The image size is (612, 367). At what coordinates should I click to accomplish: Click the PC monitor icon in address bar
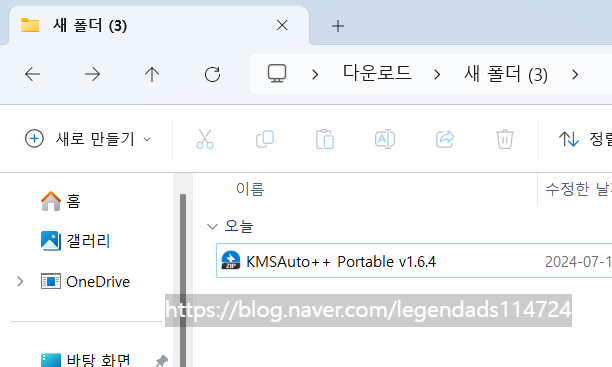tap(277, 74)
